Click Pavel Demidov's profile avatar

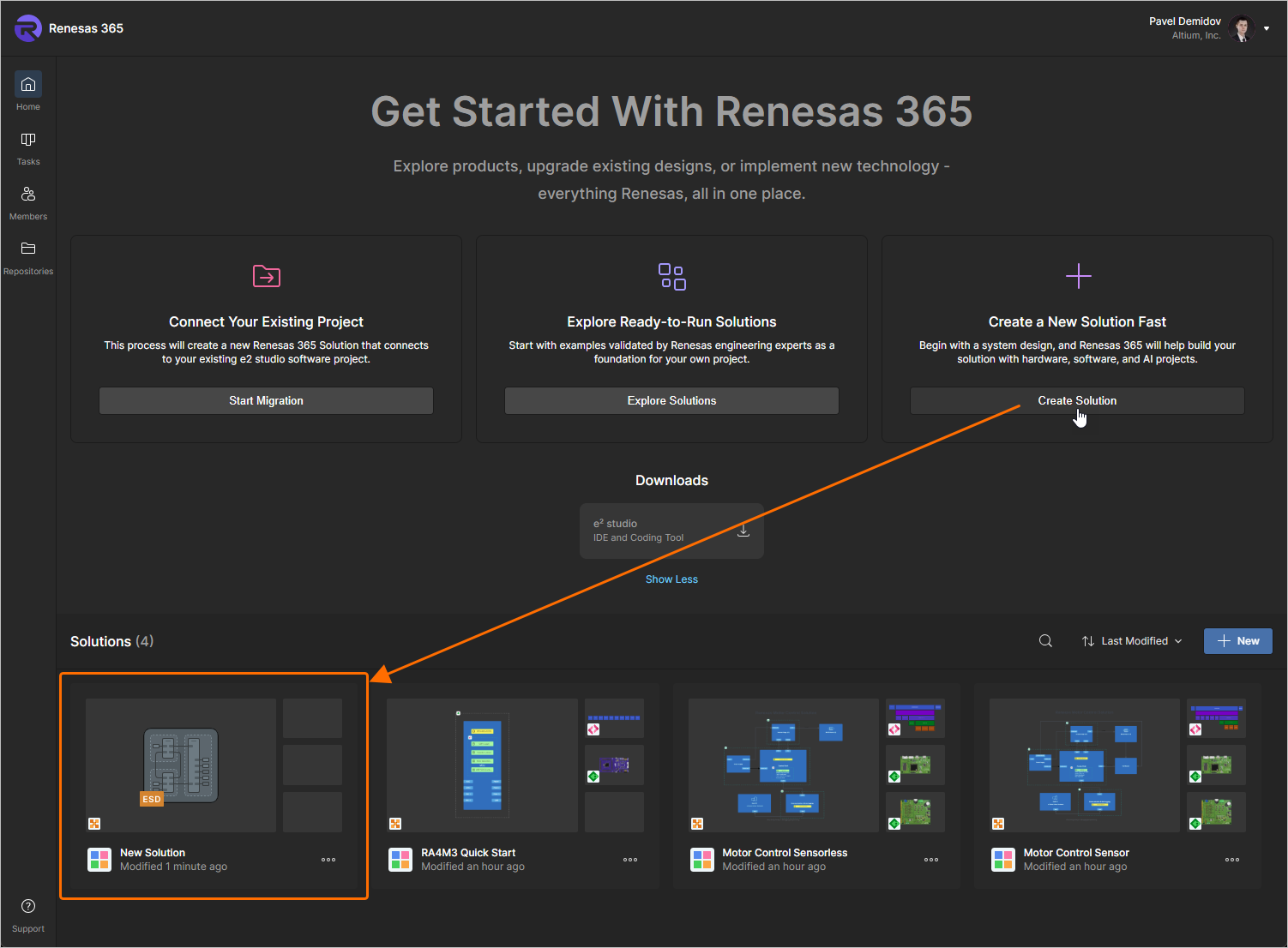coord(1241,28)
